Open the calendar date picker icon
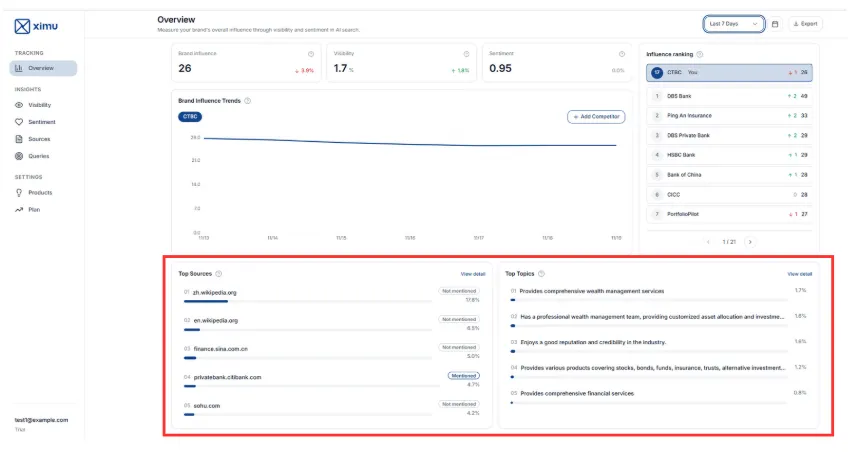Screen dimensions: 848x456 tap(775, 24)
